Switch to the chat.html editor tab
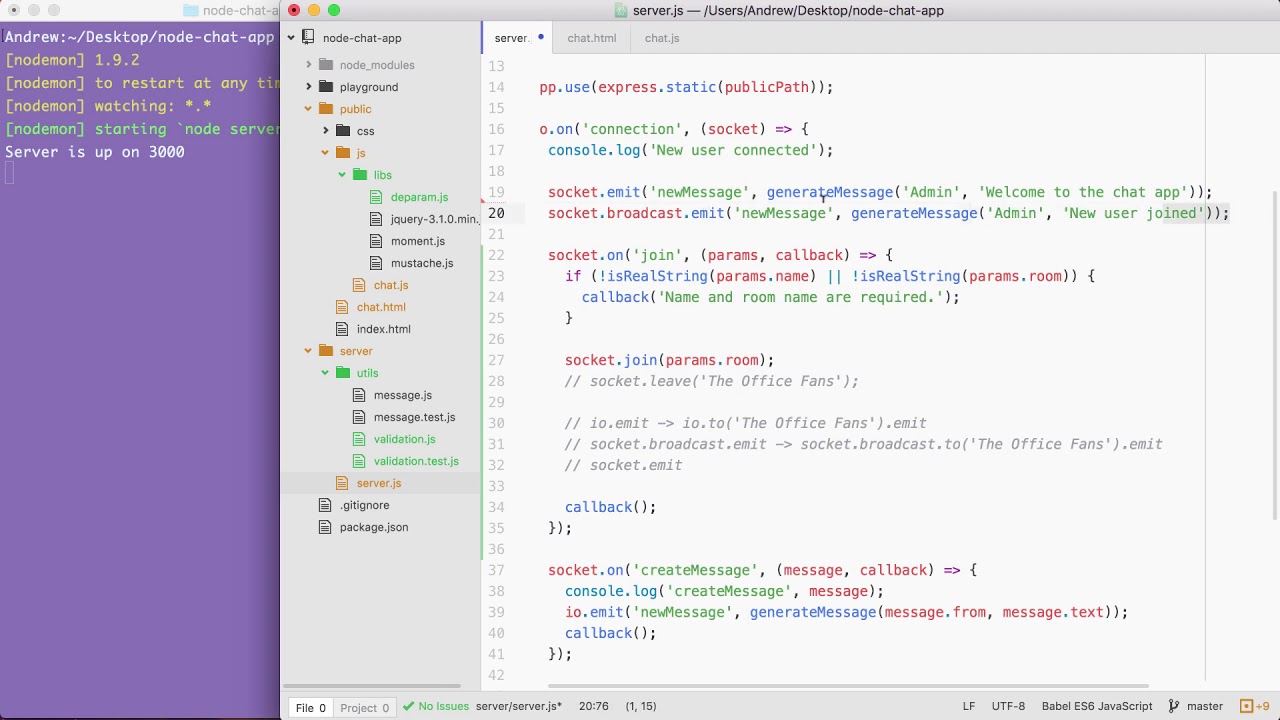Image resolution: width=1280 pixels, height=720 pixels. [x=592, y=38]
